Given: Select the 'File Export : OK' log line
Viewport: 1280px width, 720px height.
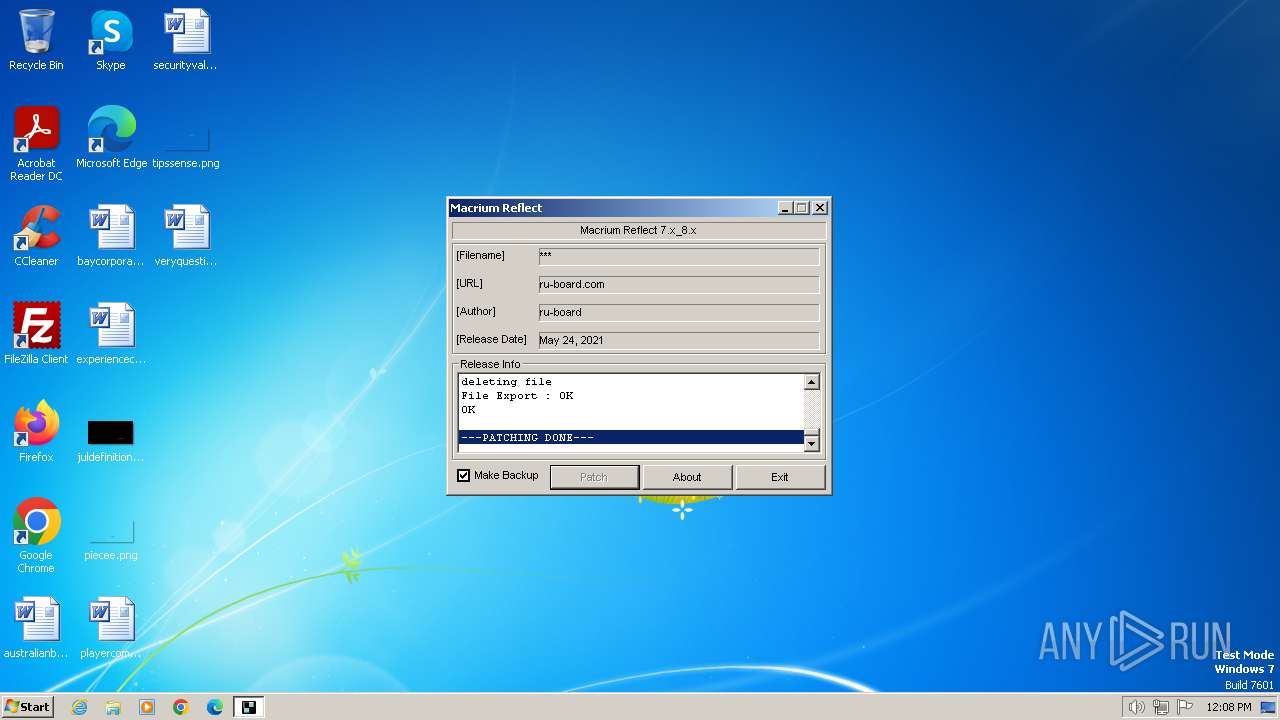Looking at the screenshot, I should tap(517, 396).
